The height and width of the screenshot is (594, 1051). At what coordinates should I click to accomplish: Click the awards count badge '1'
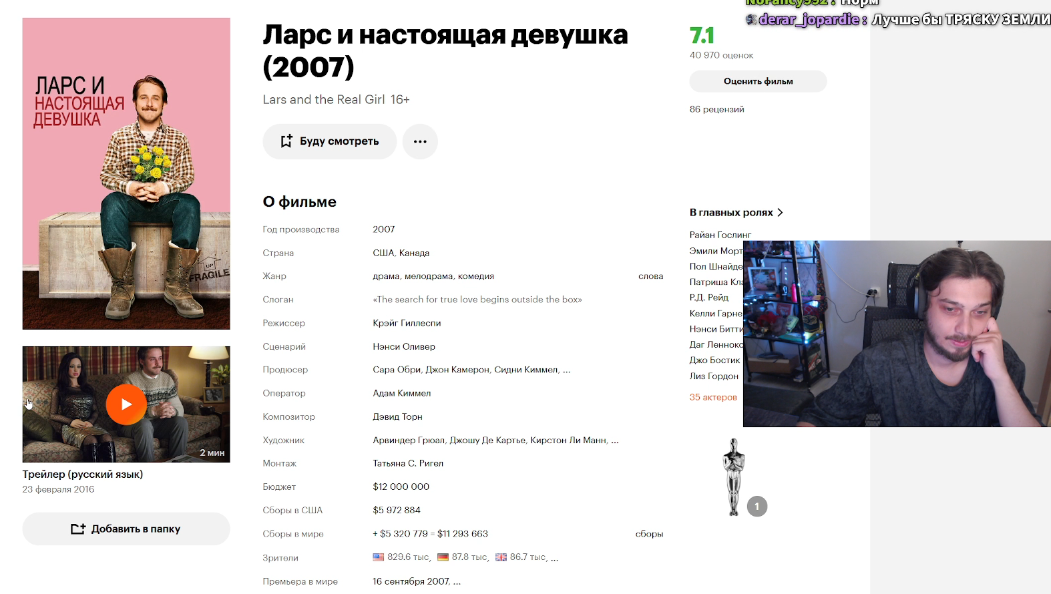click(757, 506)
